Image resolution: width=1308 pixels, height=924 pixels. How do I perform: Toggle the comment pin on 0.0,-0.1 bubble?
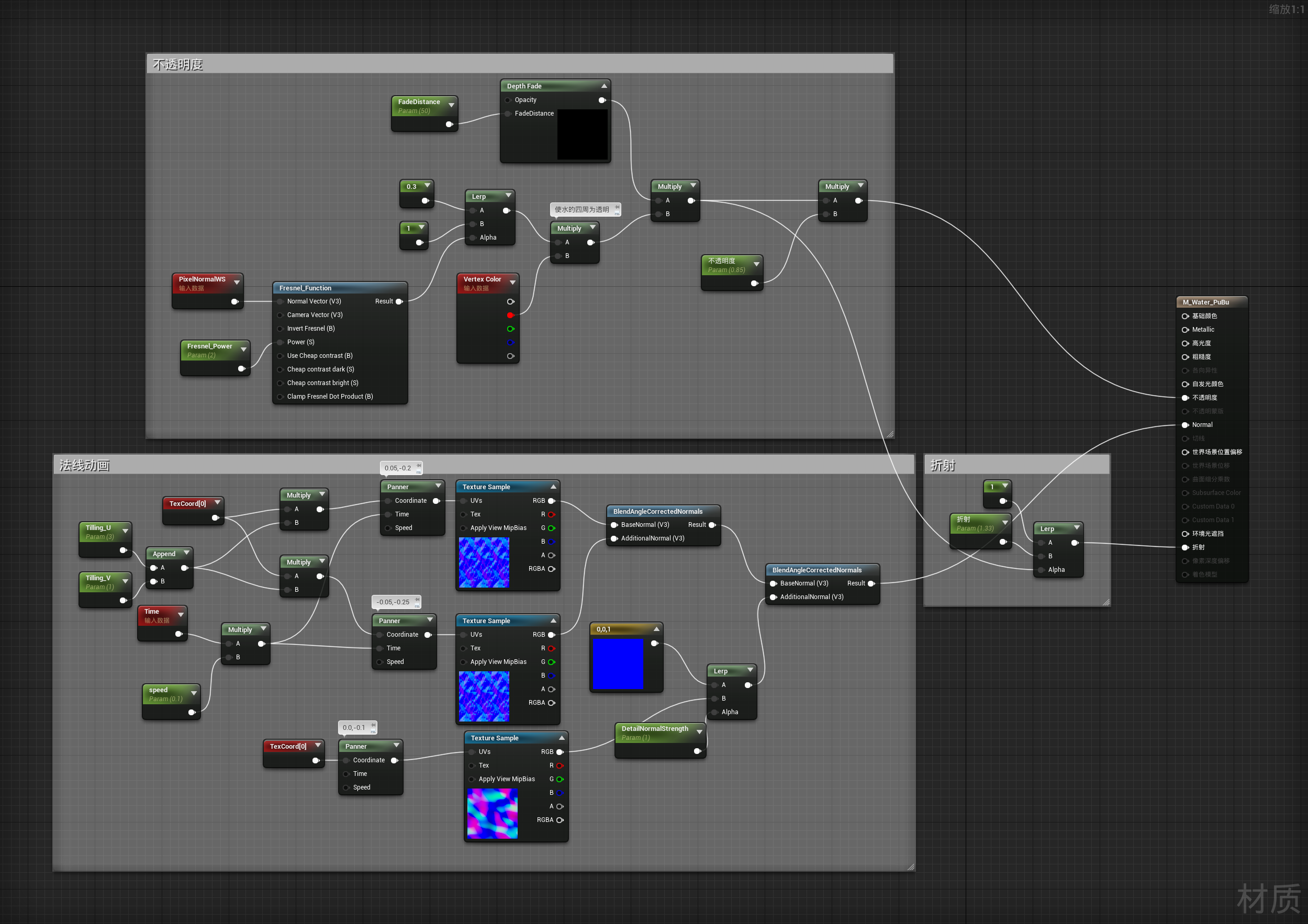(x=373, y=726)
